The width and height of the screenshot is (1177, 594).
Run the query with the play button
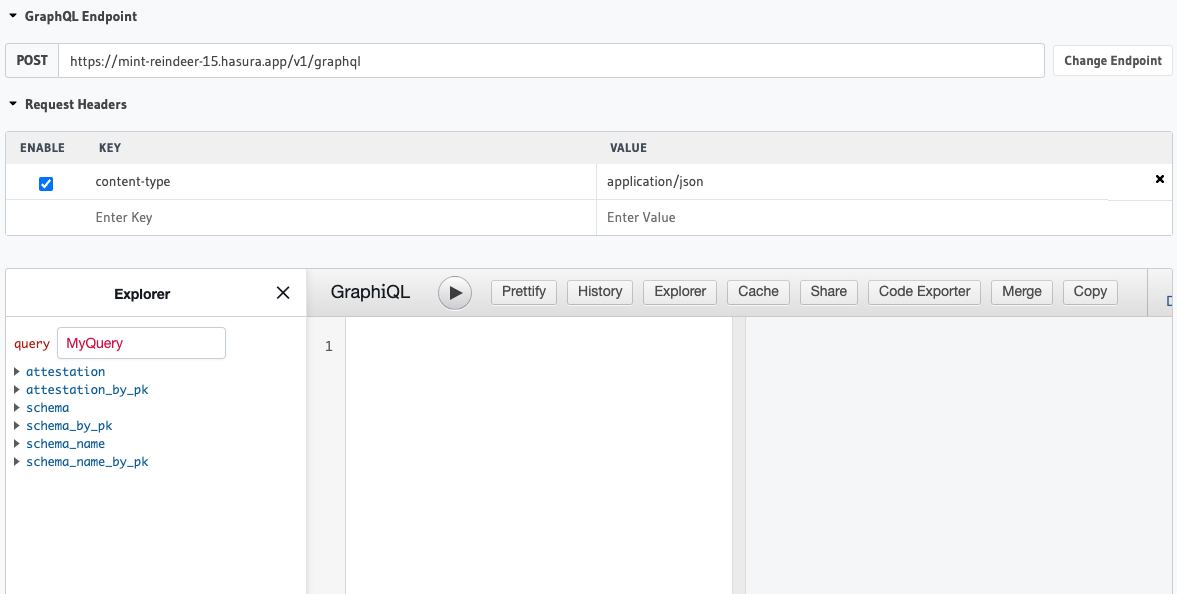tap(455, 293)
